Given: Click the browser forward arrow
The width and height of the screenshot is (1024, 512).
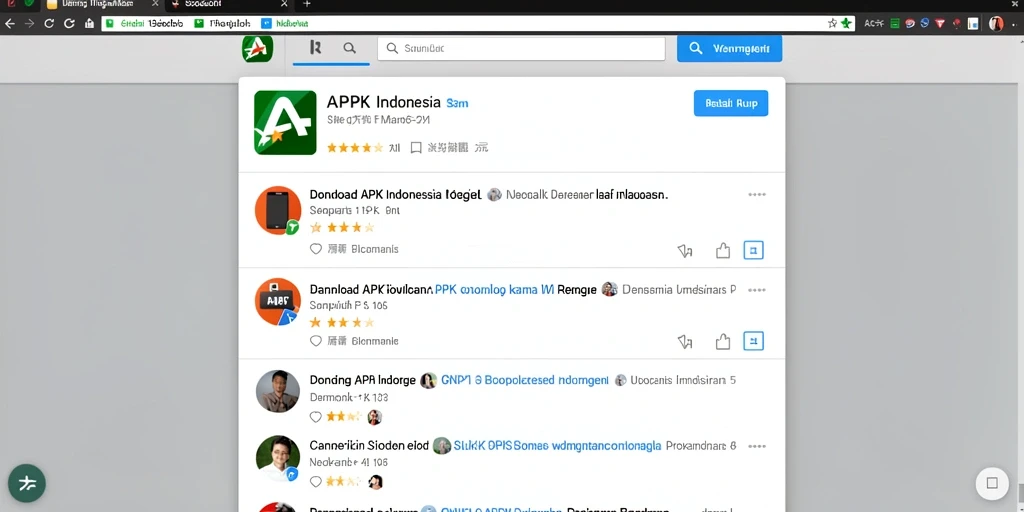Looking at the screenshot, I should [x=29, y=24].
